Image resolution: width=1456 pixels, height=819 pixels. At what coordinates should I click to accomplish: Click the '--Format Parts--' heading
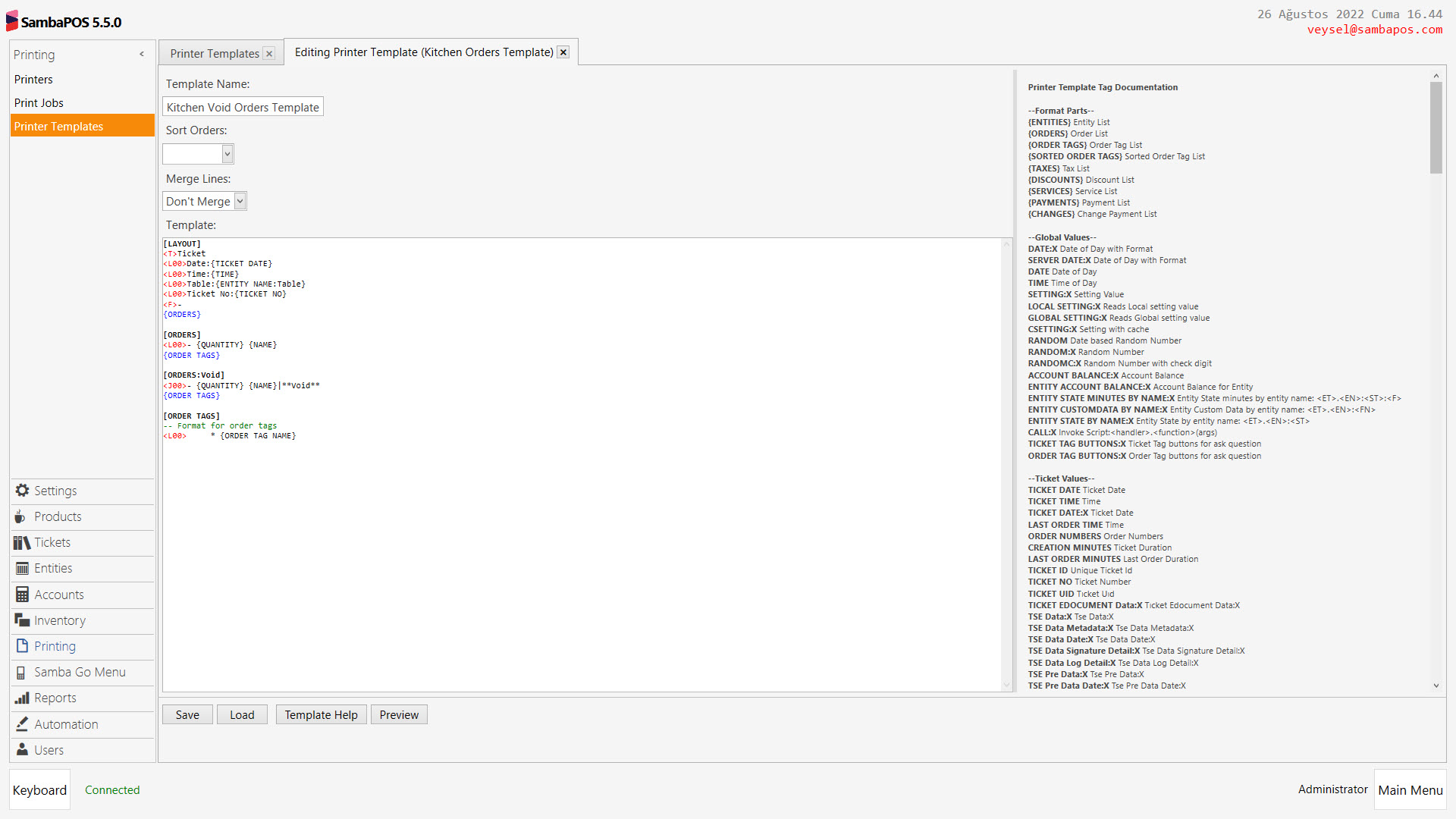click(1061, 111)
